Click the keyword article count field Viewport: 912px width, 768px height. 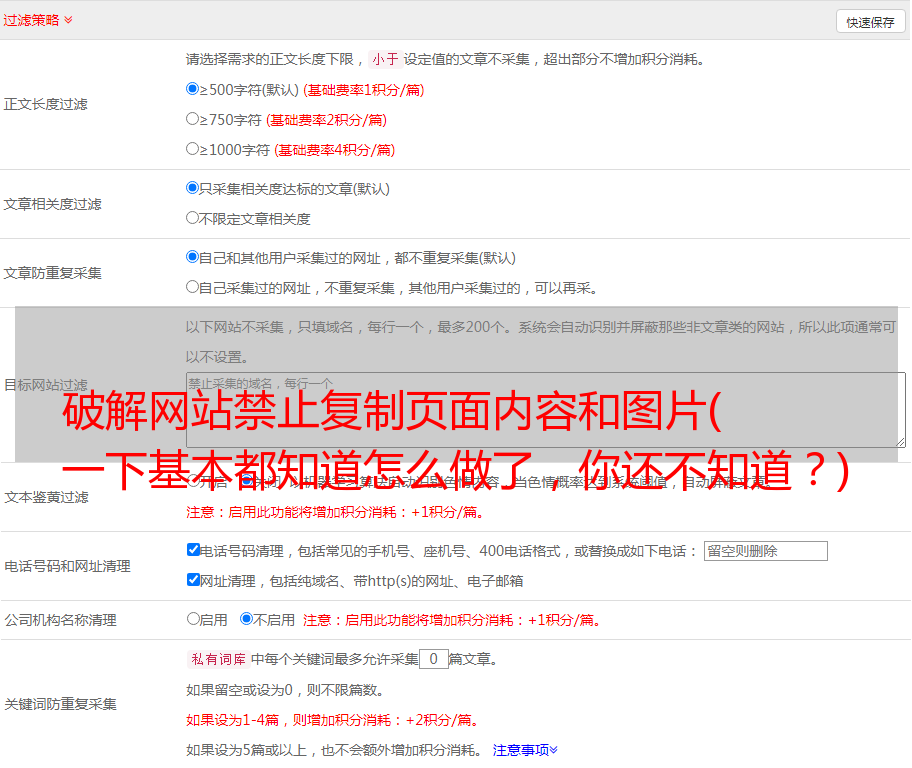[x=433, y=659]
